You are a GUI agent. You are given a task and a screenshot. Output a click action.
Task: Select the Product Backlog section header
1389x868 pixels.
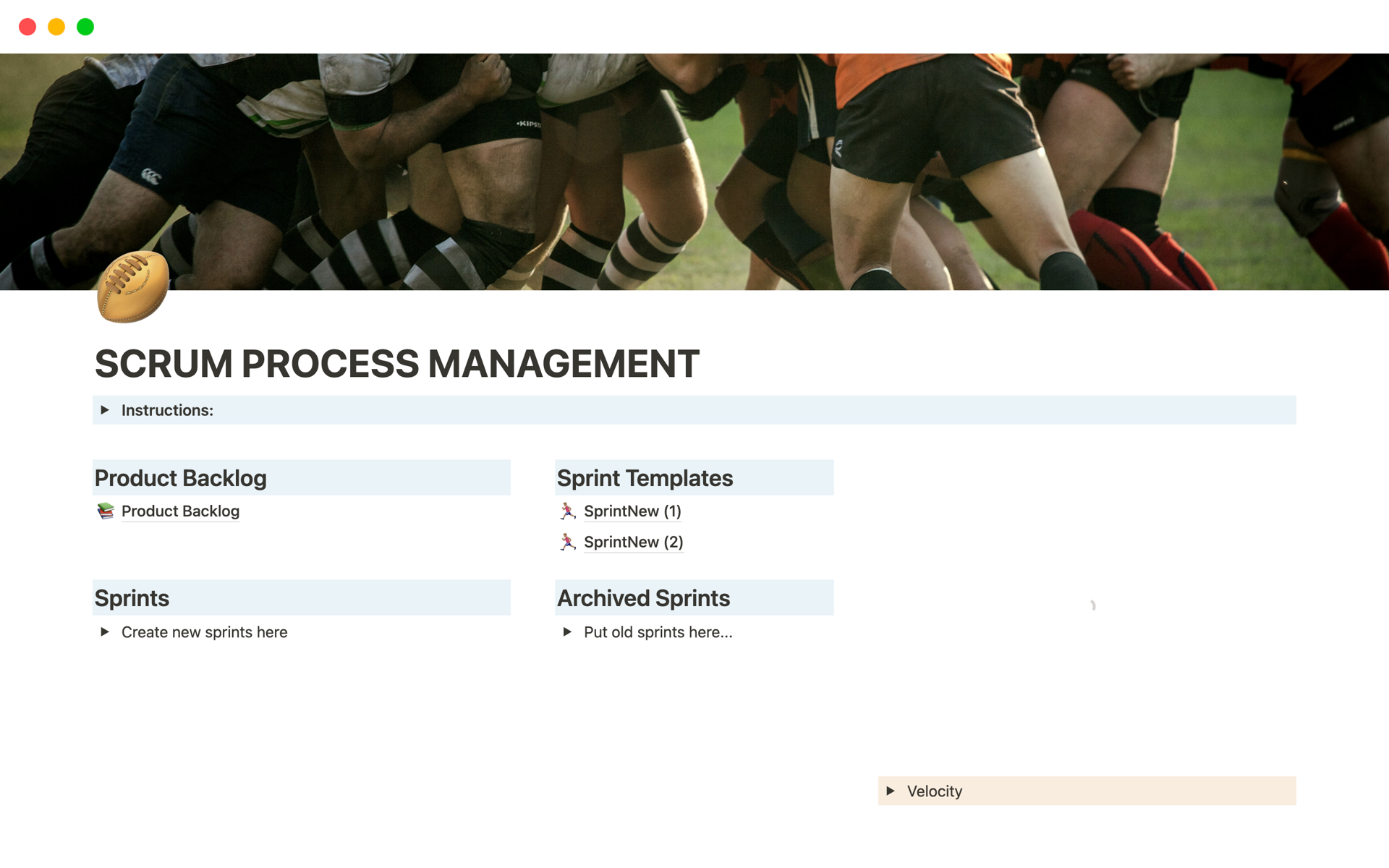coord(180,478)
